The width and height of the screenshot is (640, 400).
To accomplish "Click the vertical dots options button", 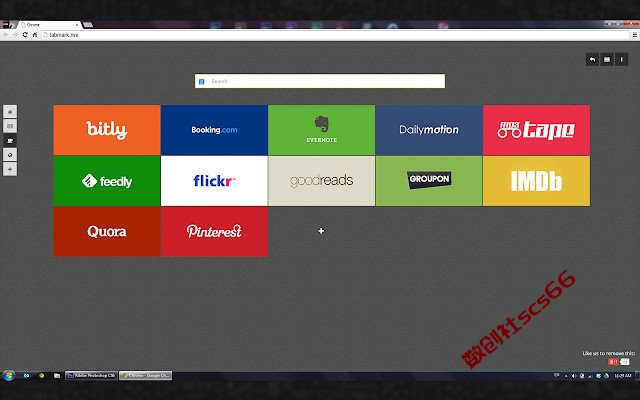I will (622, 60).
